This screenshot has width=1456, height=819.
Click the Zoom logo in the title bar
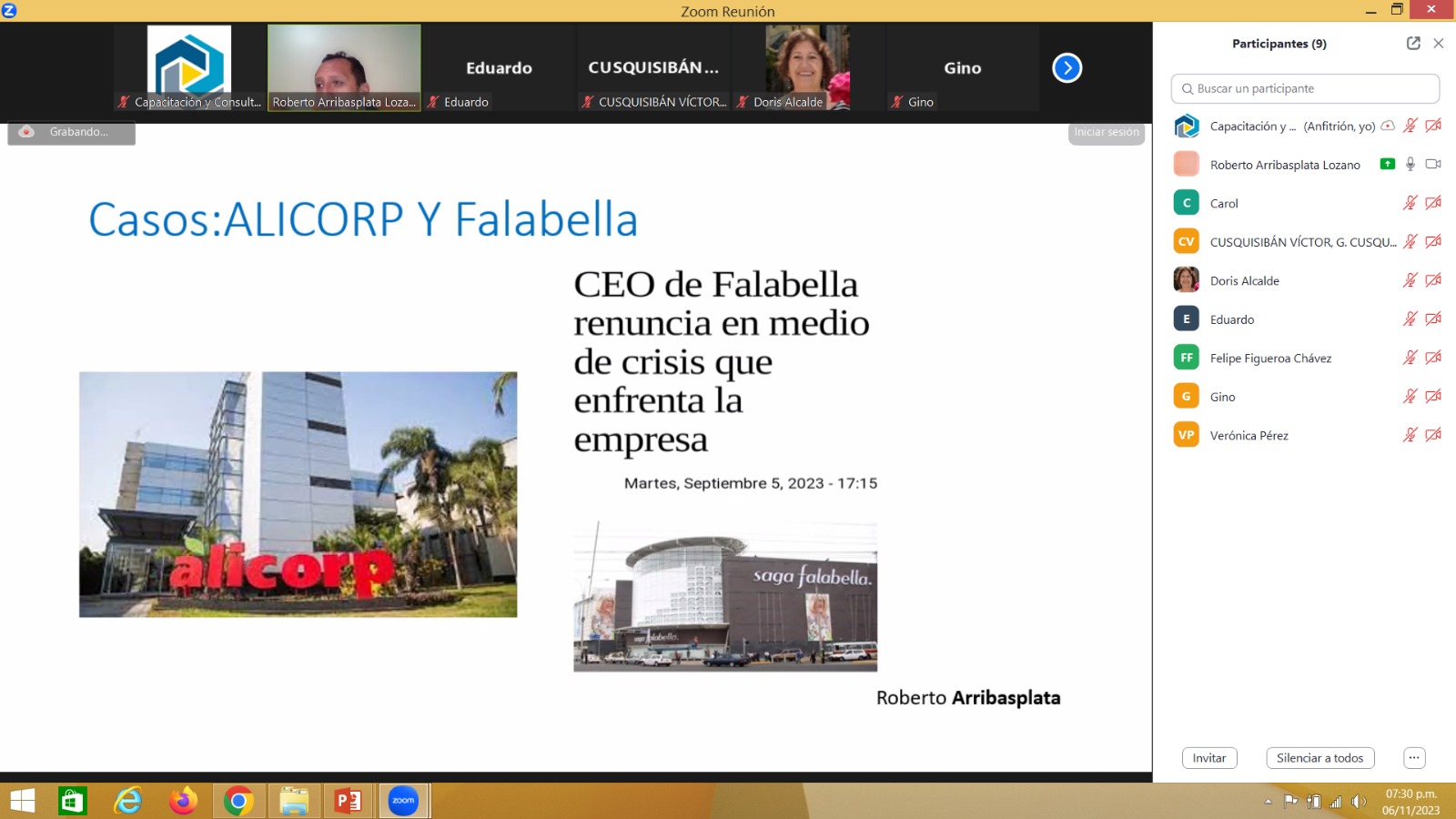9,10
